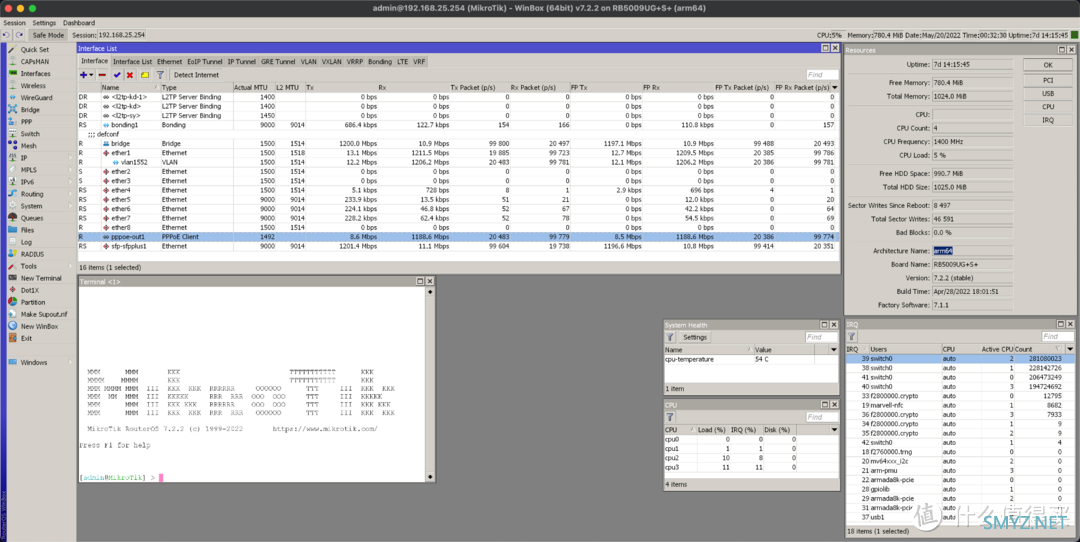
Task: Click Make Supout.rif in sidebar
Action: click(43, 314)
